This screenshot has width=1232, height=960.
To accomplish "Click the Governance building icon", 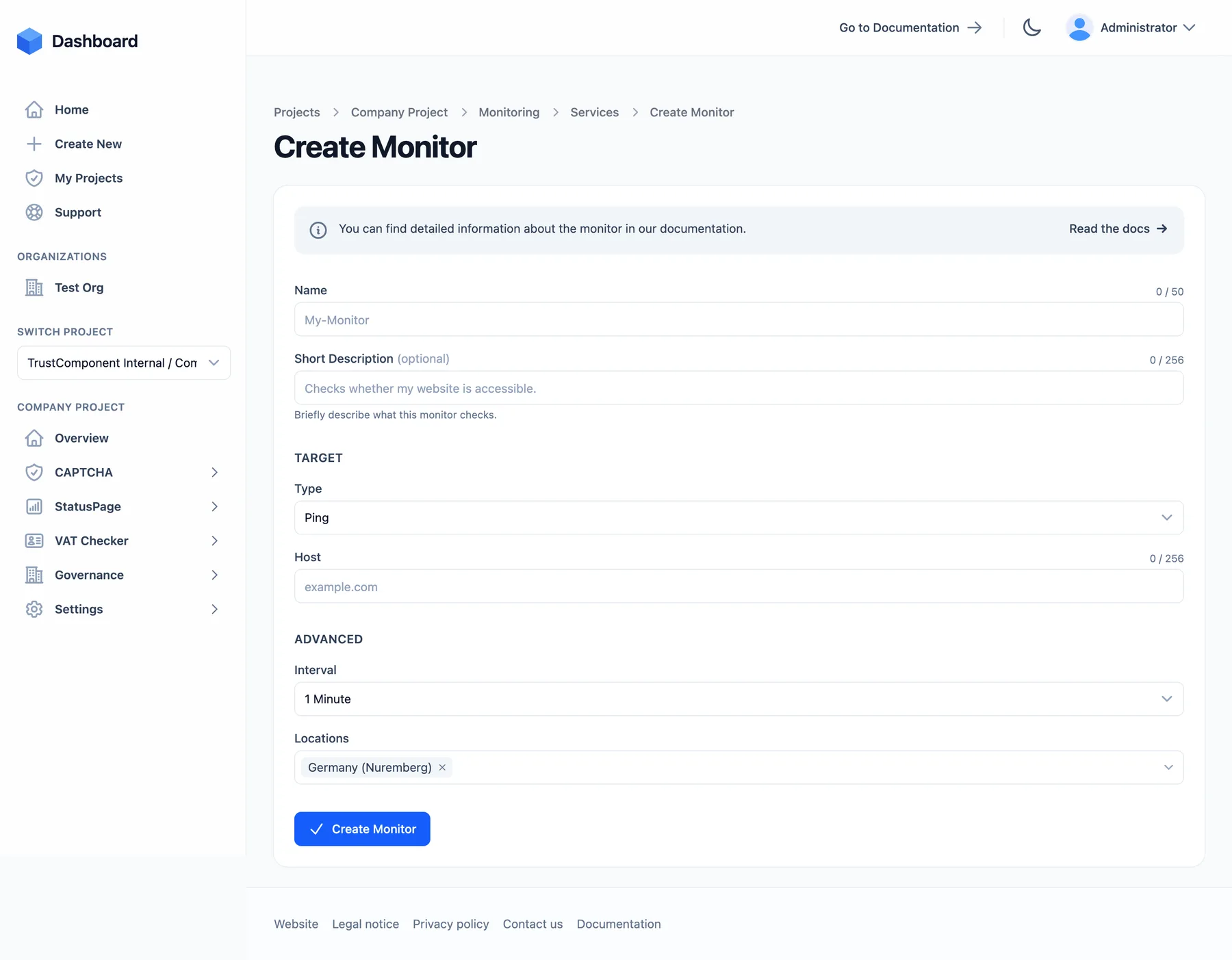I will click(x=34, y=575).
